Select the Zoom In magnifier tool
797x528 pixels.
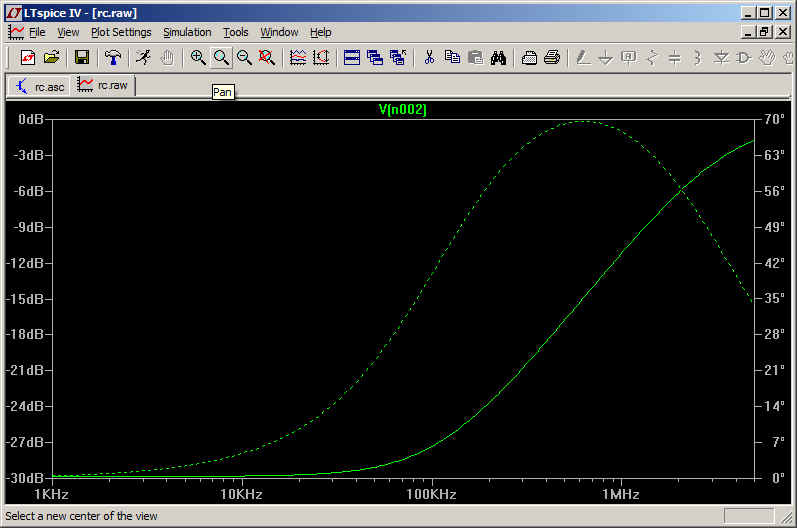click(x=198, y=58)
